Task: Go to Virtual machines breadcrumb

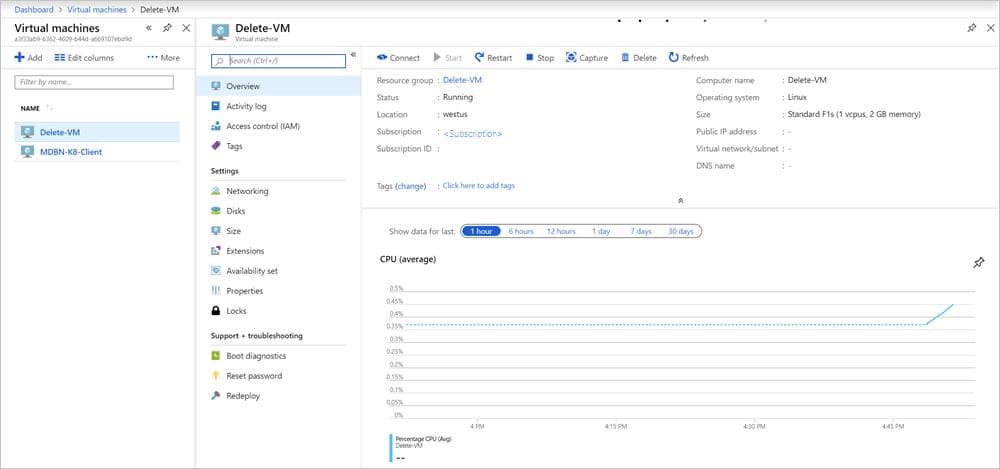Action: click(97, 10)
